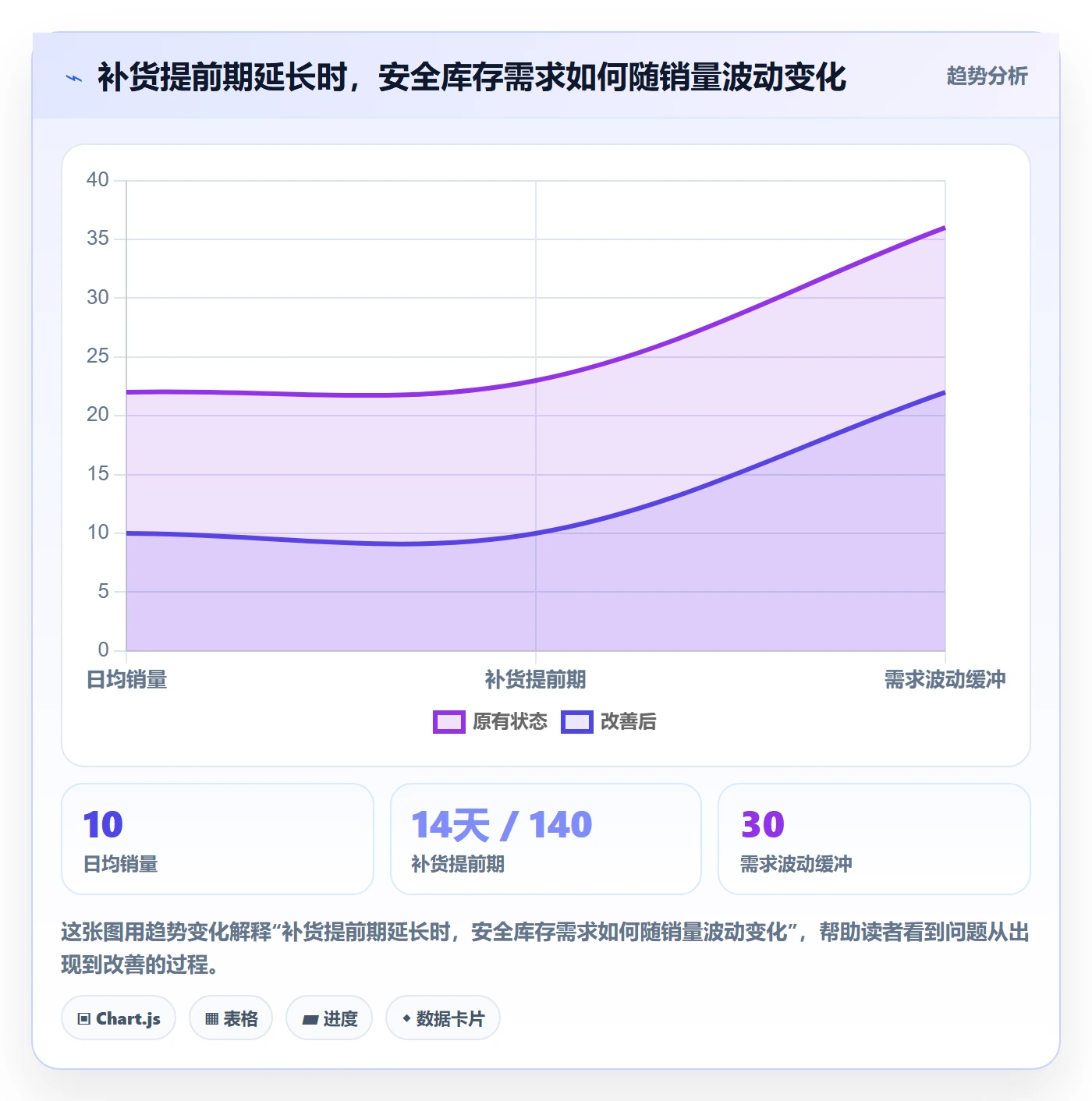Click the diamond icon in the 数据卡片 chip
The height and width of the screenshot is (1101, 1092).
(406, 1018)
